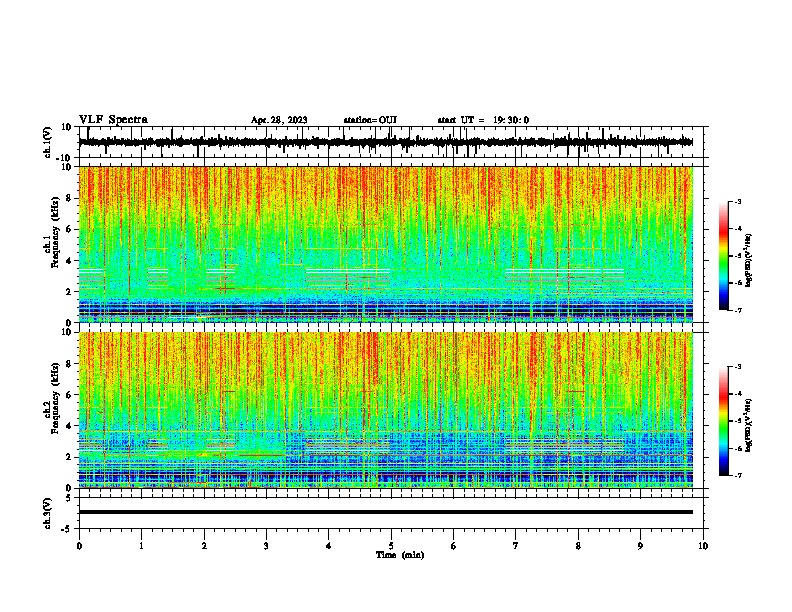Select the date text "Apr. 28, 2023"

tap(279, 120)
